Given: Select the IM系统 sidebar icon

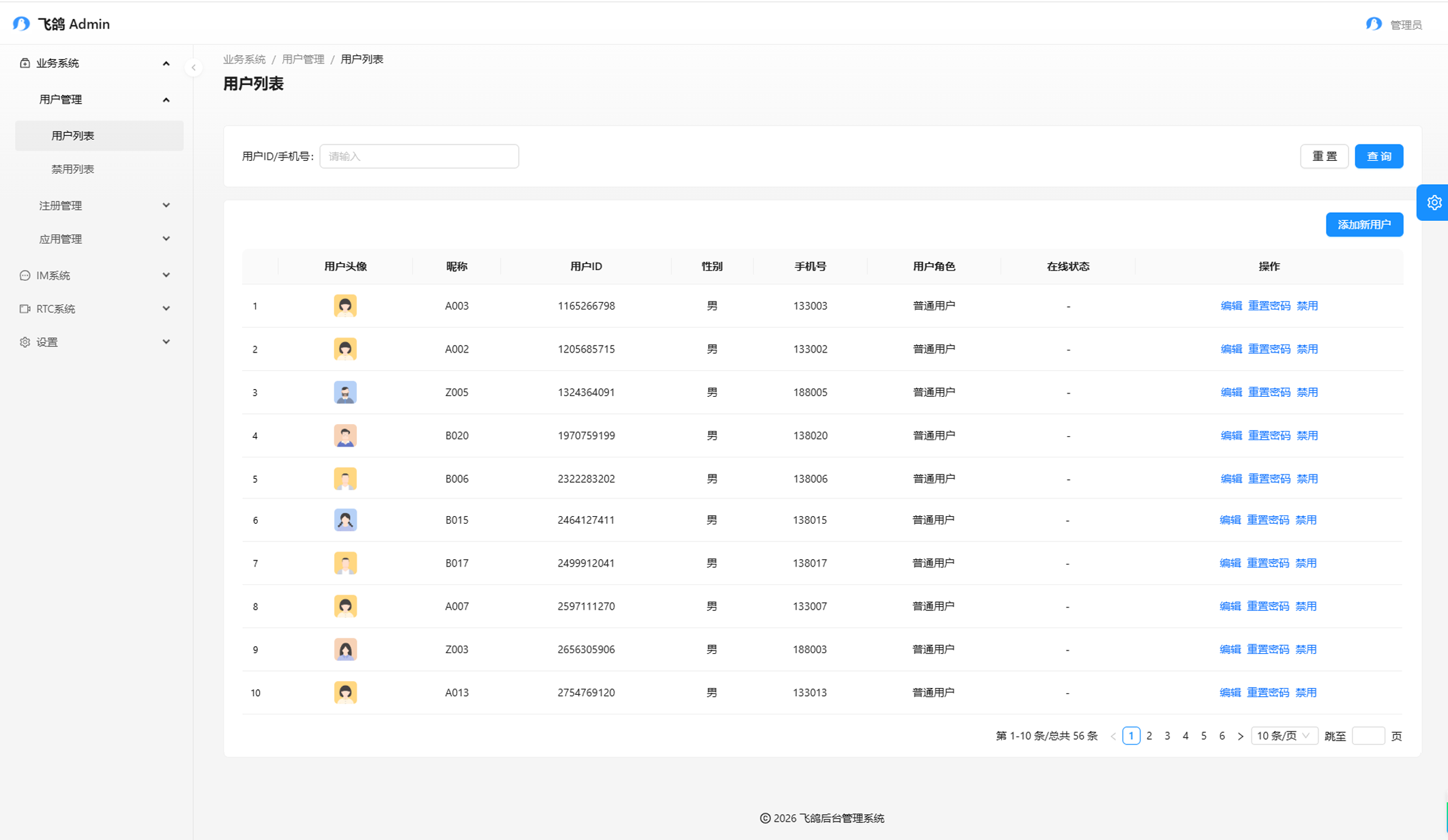Looking at the screenshot, I should click(x=25, y=275).
